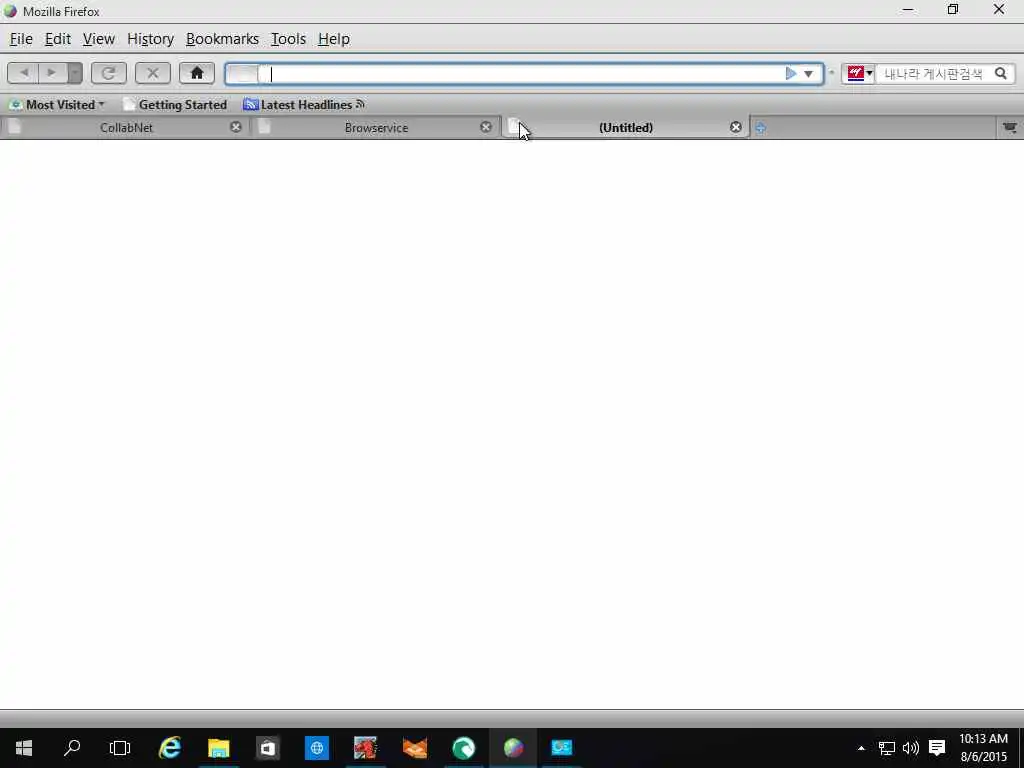Open the Help menu

click(x=334, y=39)
